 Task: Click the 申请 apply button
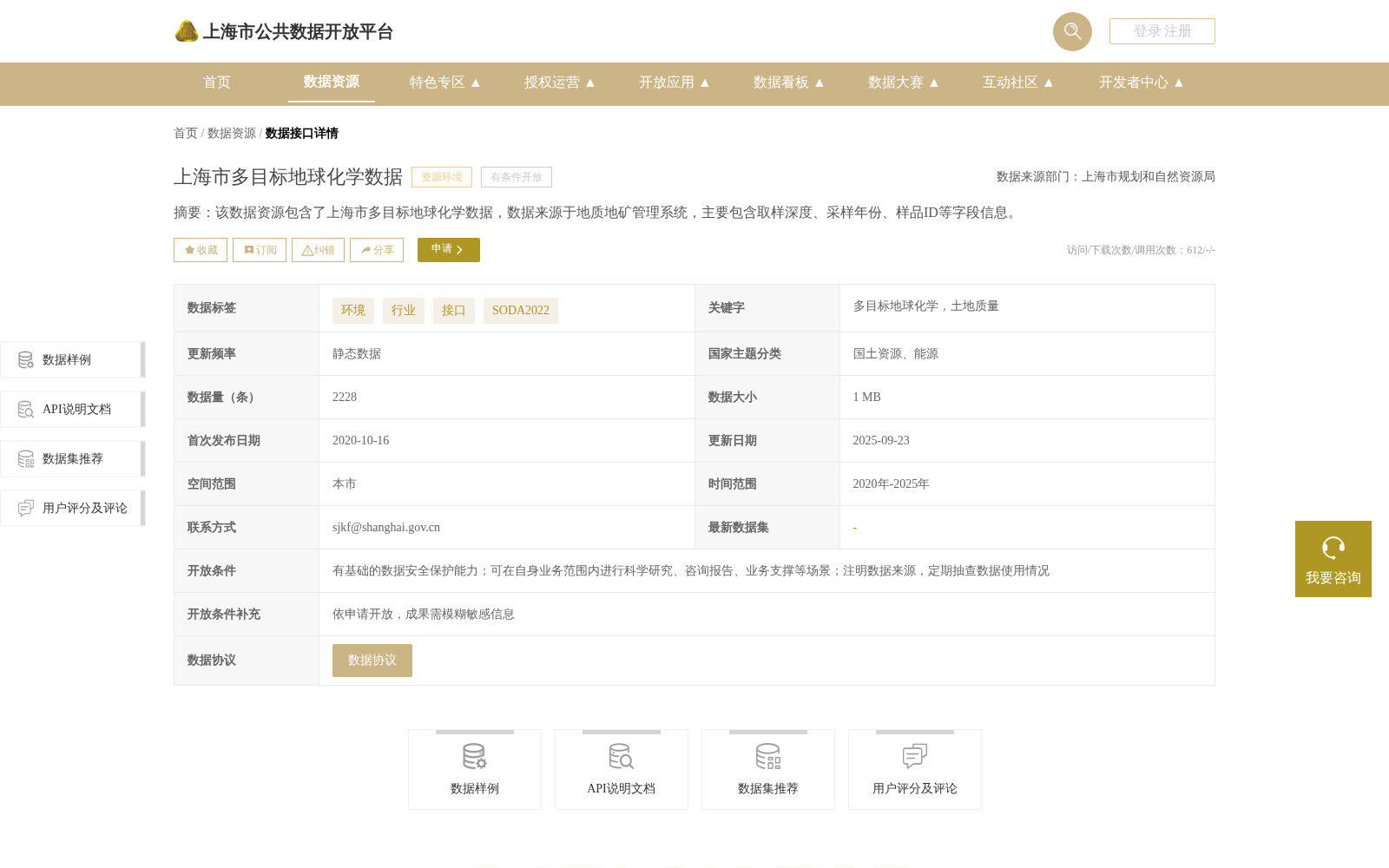[449, 250]
